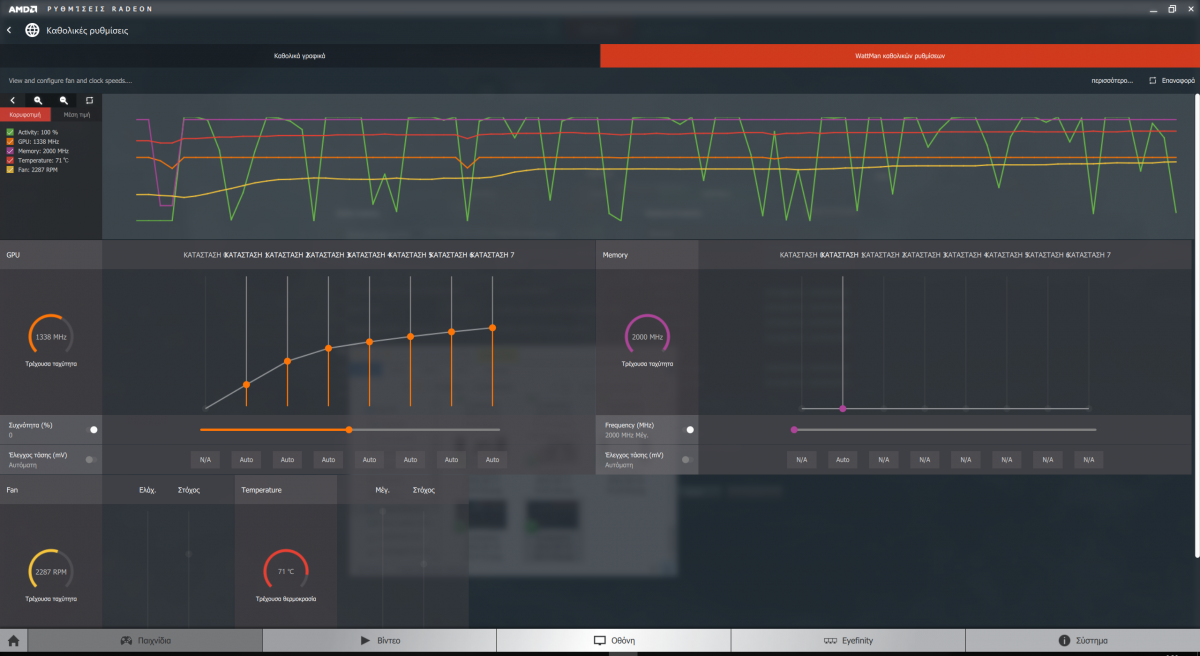
Task: Click GPU state 0 N/A voltage box
Action: (x=205, y=460)
